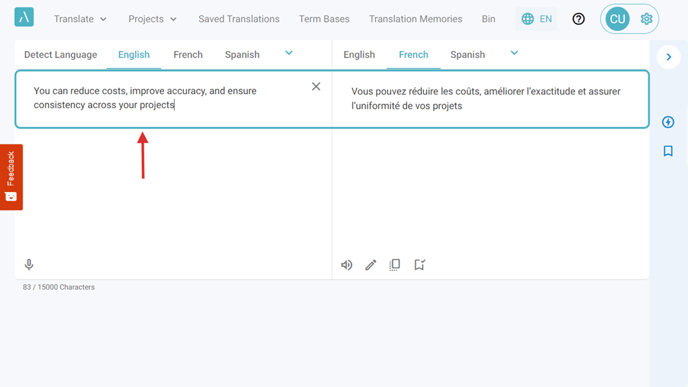
Task: Go to Saved Translations
Action: pyautogui.click(x=239, y=19)
